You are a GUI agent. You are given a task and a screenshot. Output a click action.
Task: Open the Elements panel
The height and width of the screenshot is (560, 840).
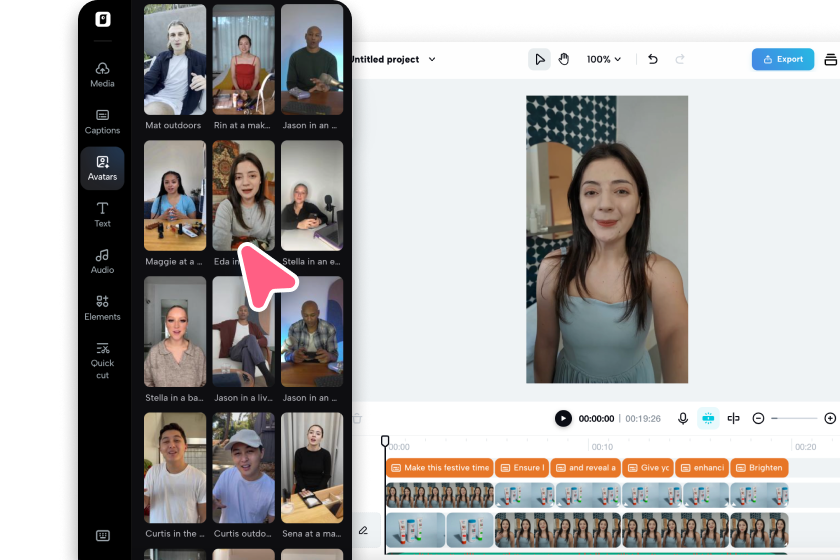(102, 308)
